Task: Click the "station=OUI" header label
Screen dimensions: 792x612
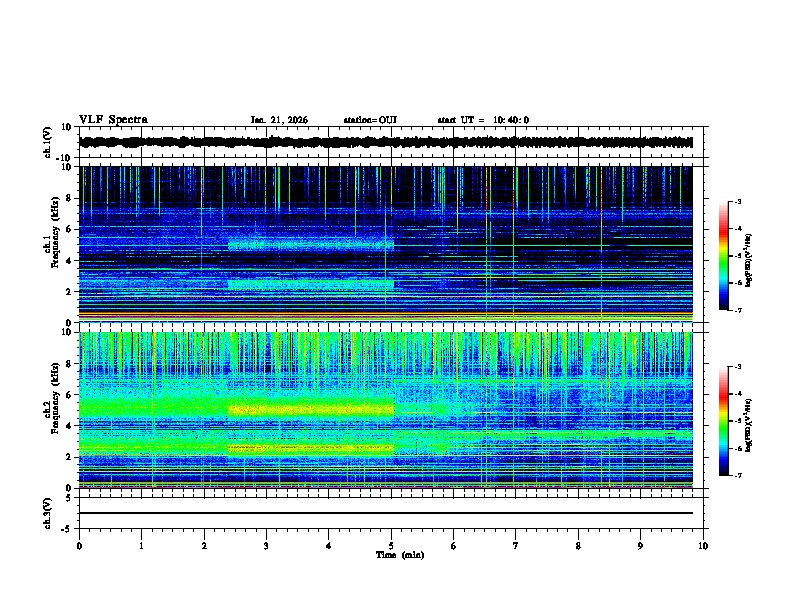Action: pyautogui.click(x=370, y=120)
